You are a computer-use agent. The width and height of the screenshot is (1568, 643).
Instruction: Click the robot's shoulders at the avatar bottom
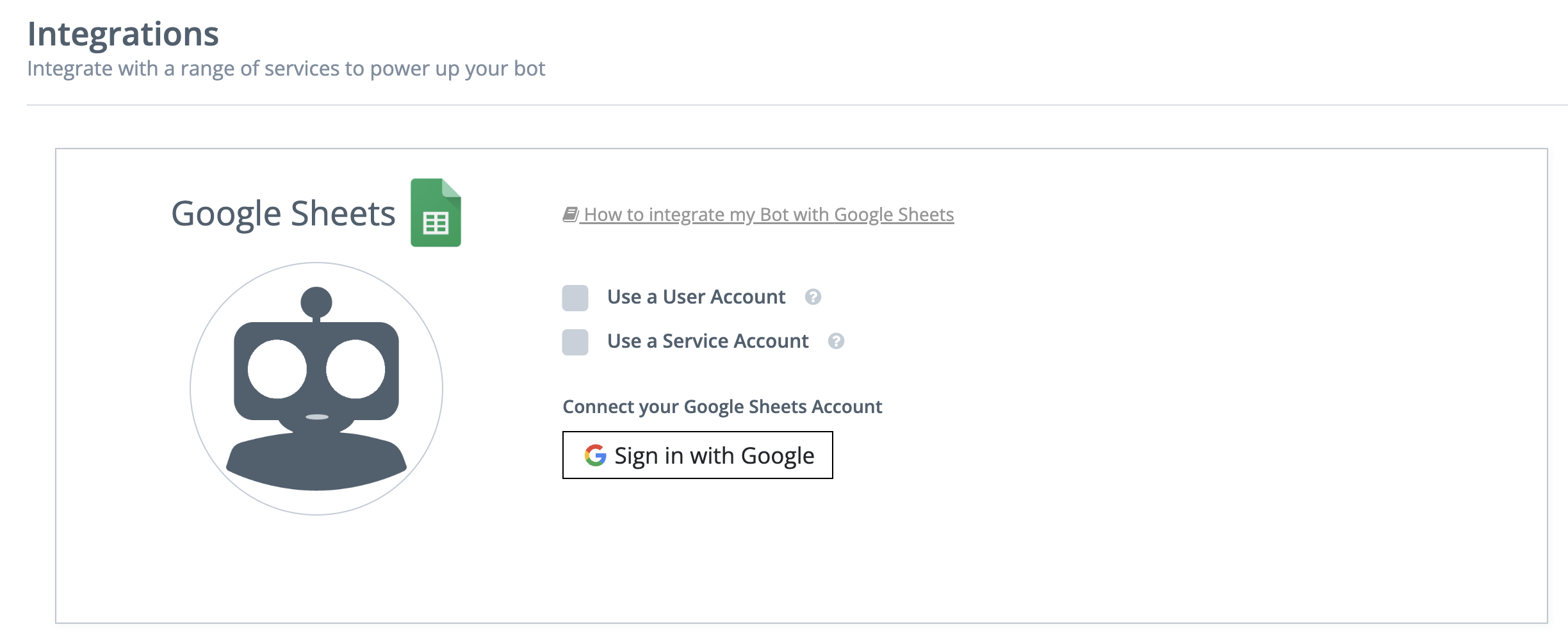tap(316, 462)
